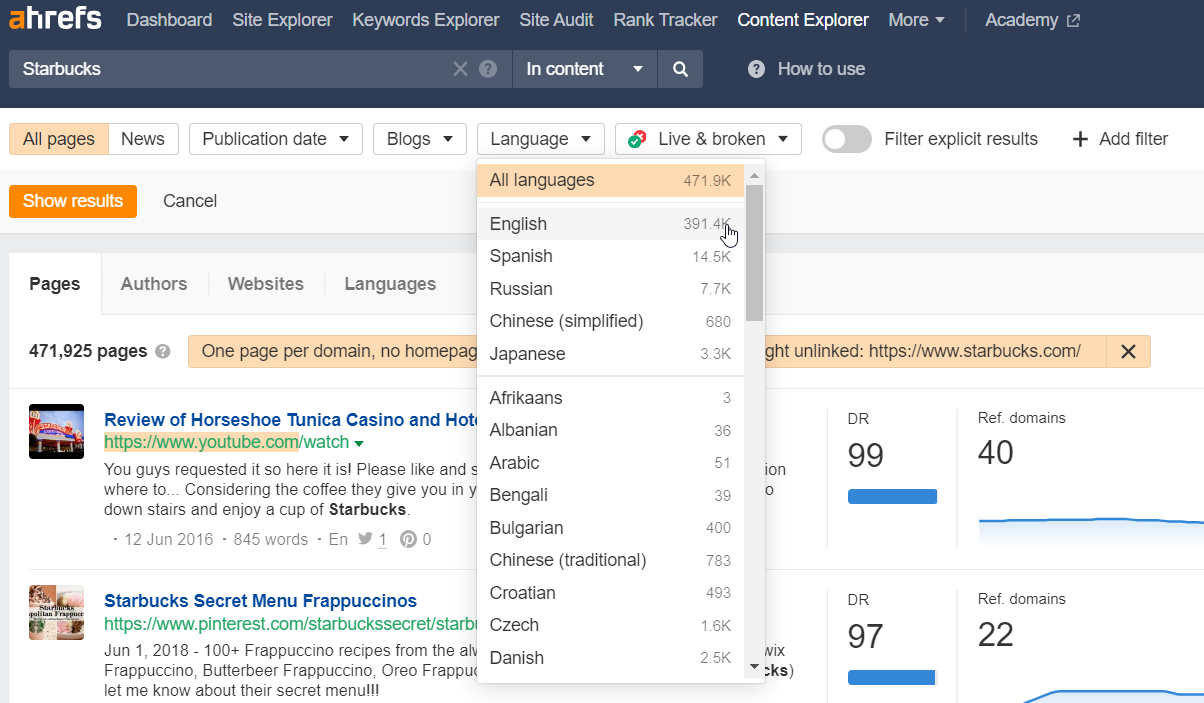Go to Keywords Explorer
The height and width of the screenshot is (703, 1204).
click(x=426, y=20)
